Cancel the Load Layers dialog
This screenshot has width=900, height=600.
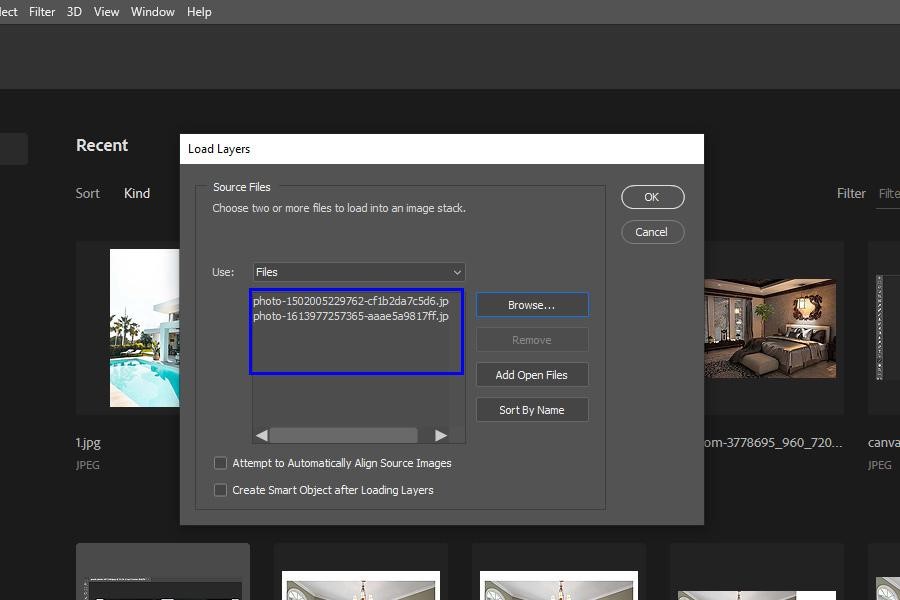(x=652, y=232)
